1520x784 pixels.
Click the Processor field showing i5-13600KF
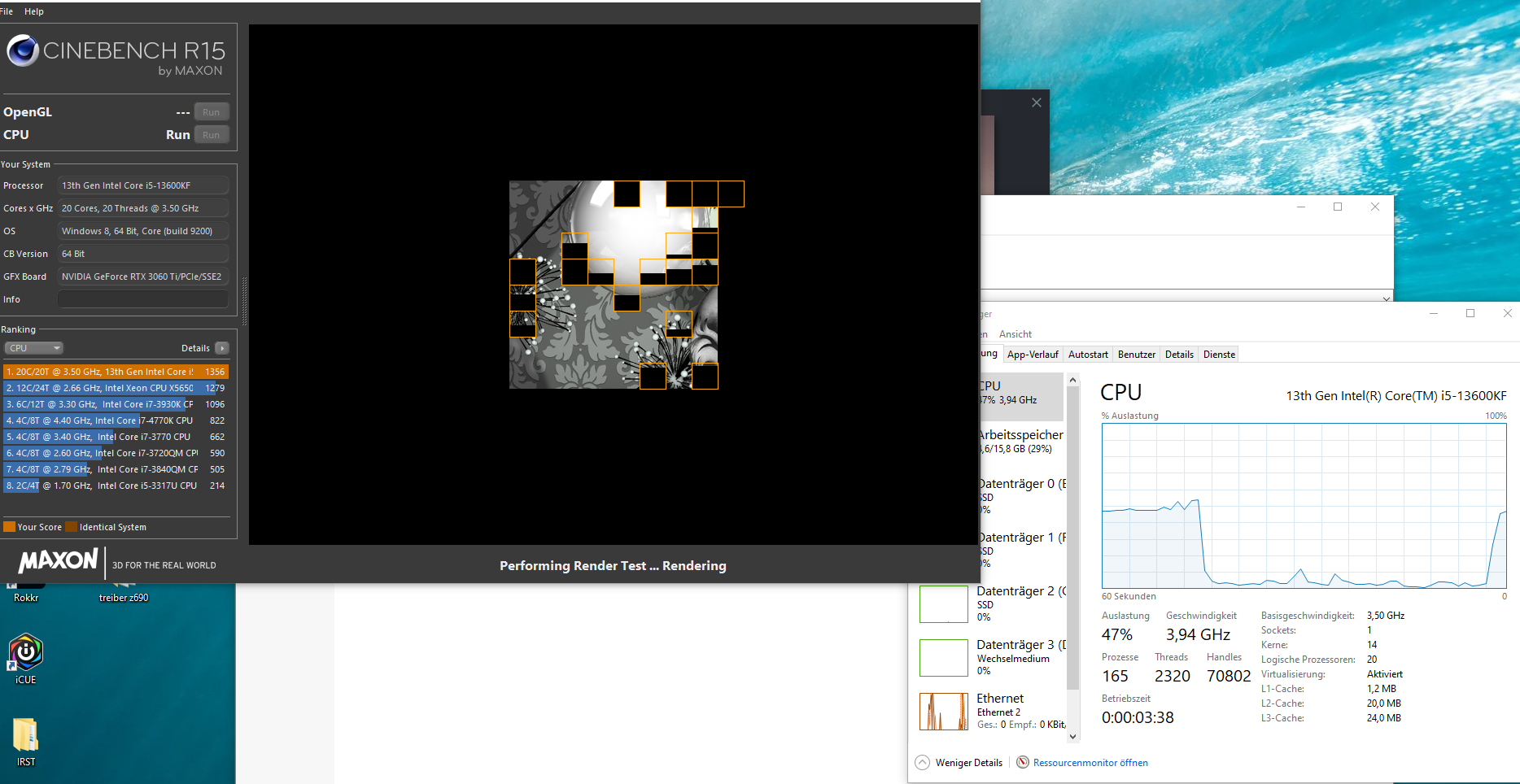click(x=143, y=185)
